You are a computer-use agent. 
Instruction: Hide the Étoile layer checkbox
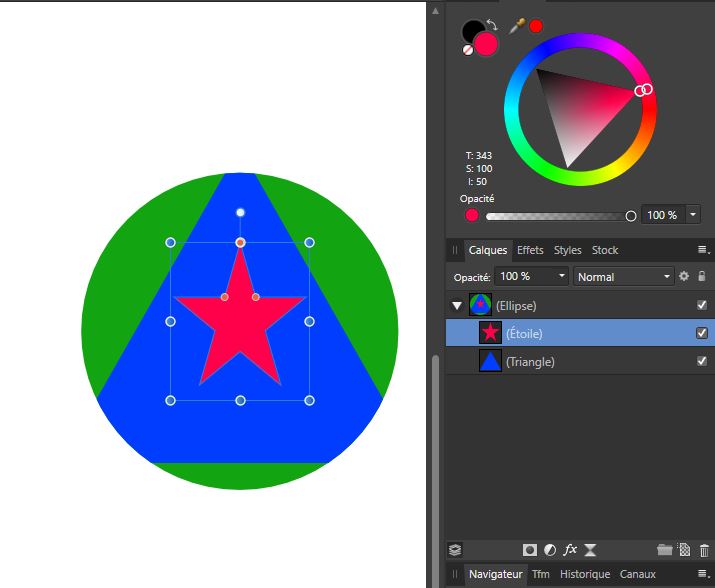click(x=702, y=333)
